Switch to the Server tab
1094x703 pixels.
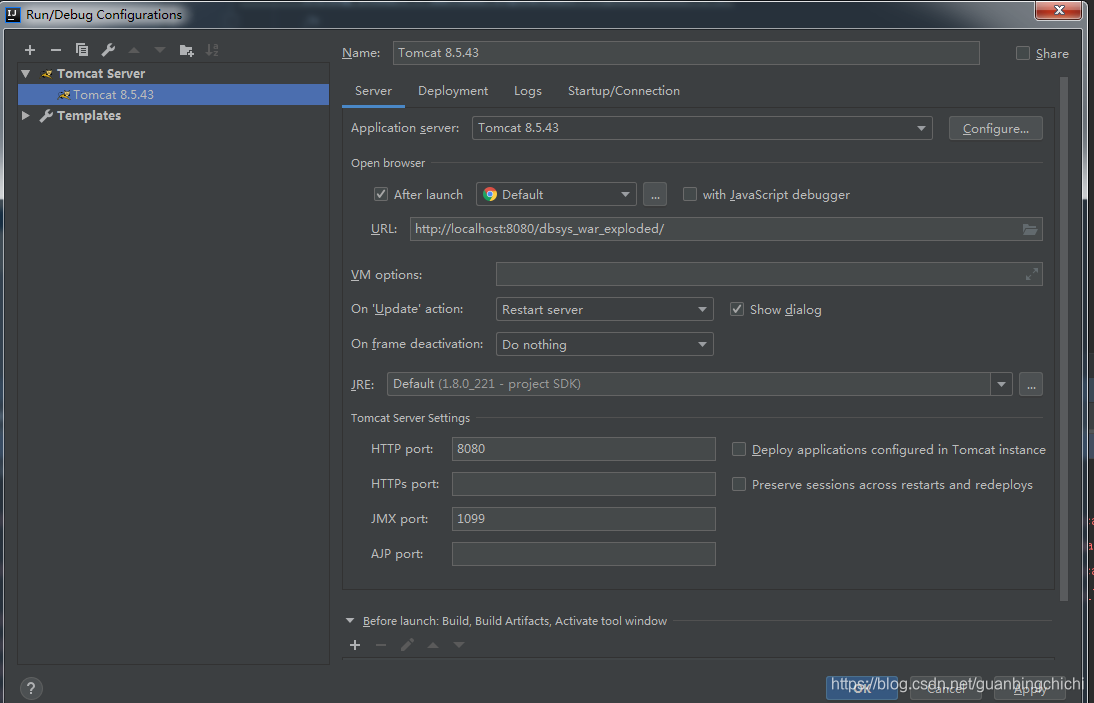click(373, 91)
